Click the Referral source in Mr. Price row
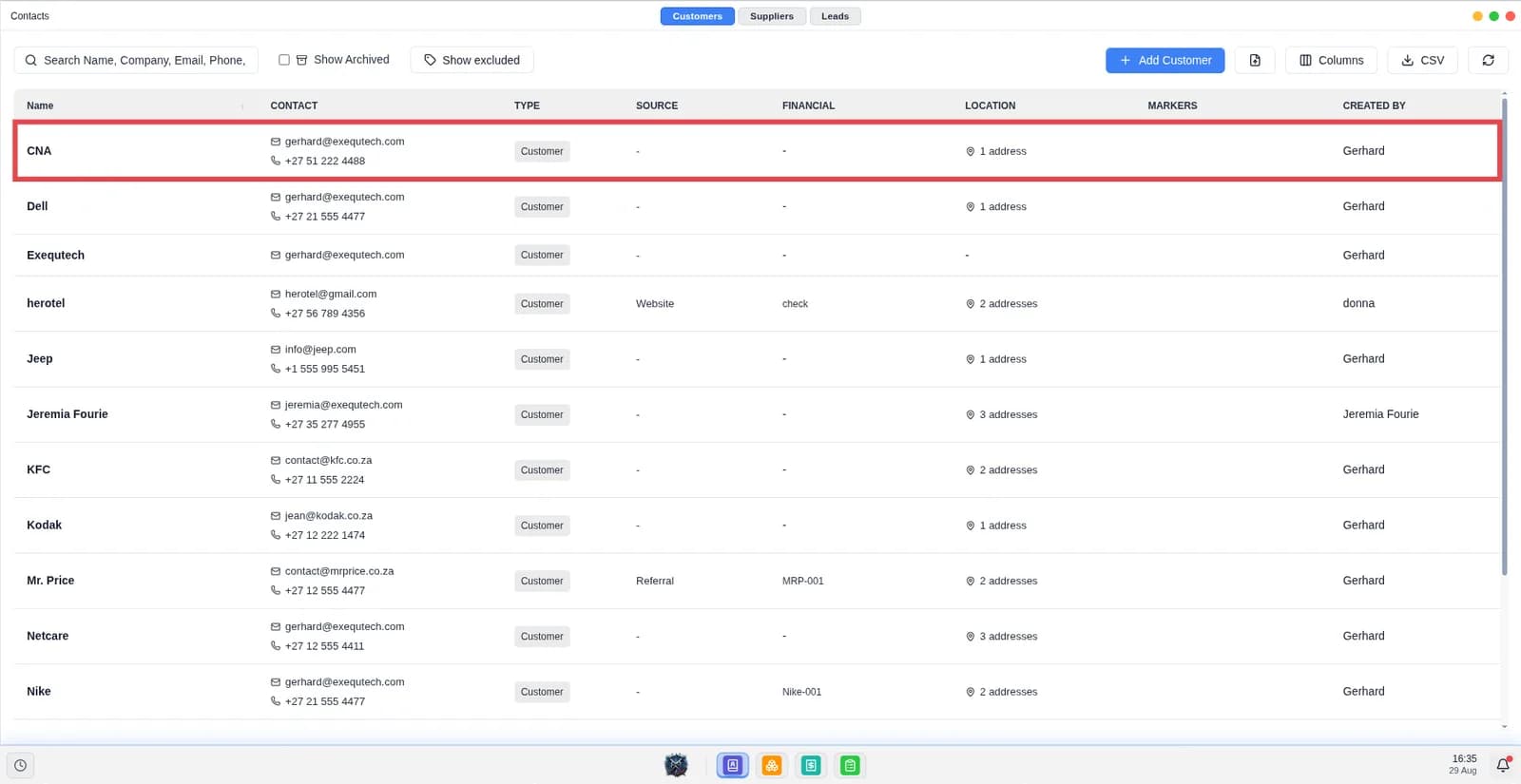Screen dimensions: 1521x784 click(x=655, y=581)
